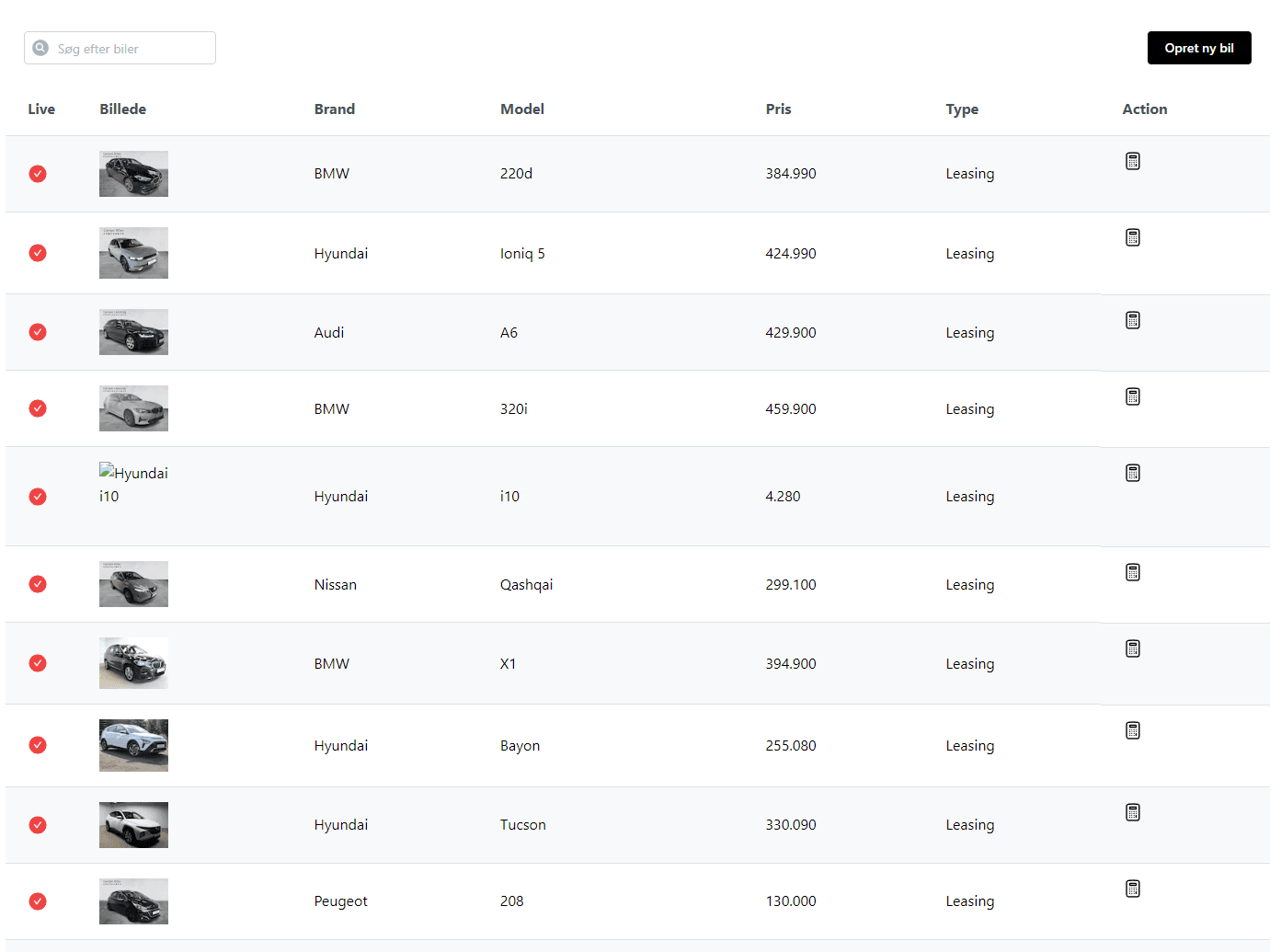
Task: Focus the 'Søg efter biler' search field
Action: (x=120, y=48)
